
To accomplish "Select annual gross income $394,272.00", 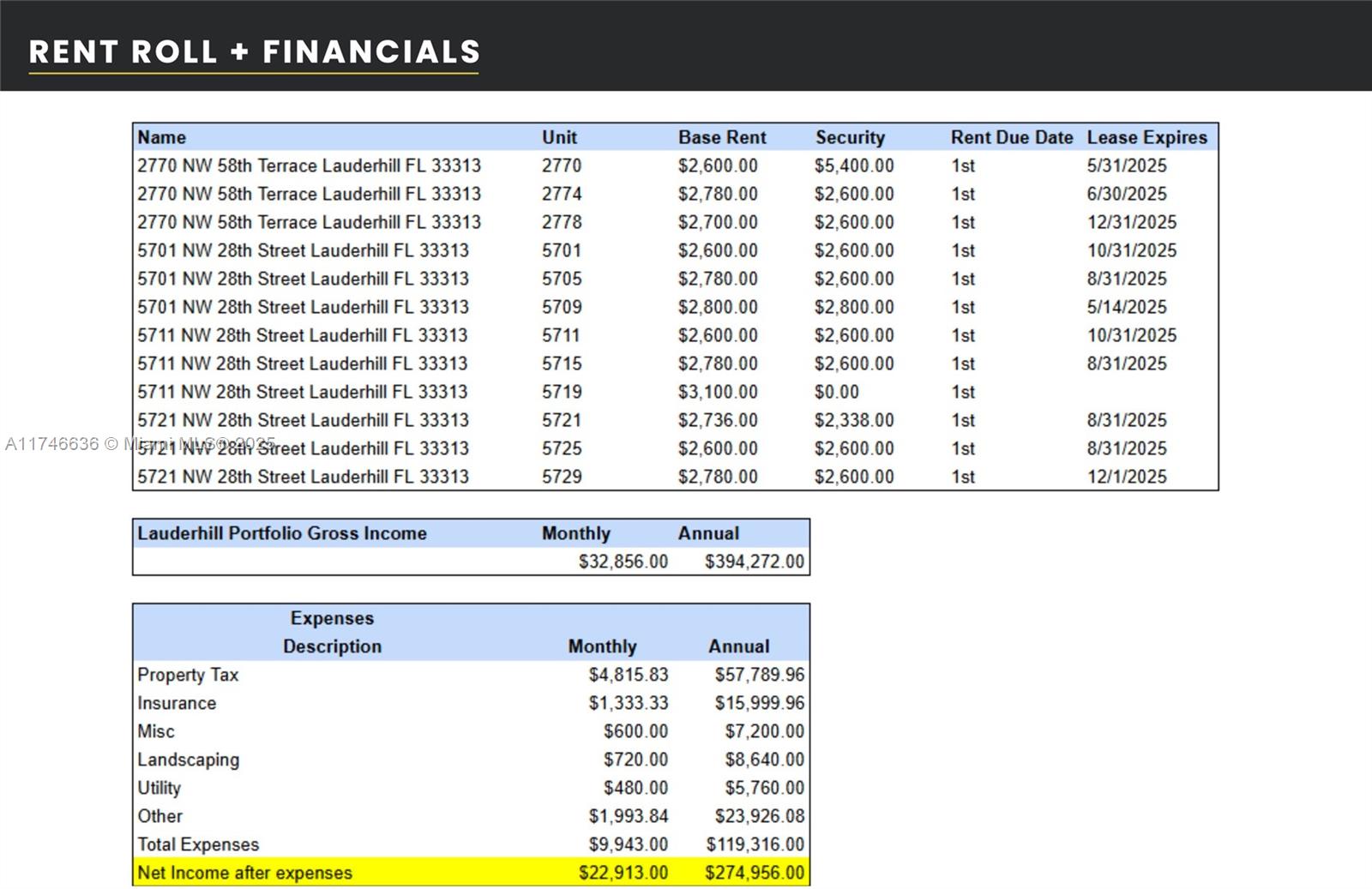I will point(754,562).
